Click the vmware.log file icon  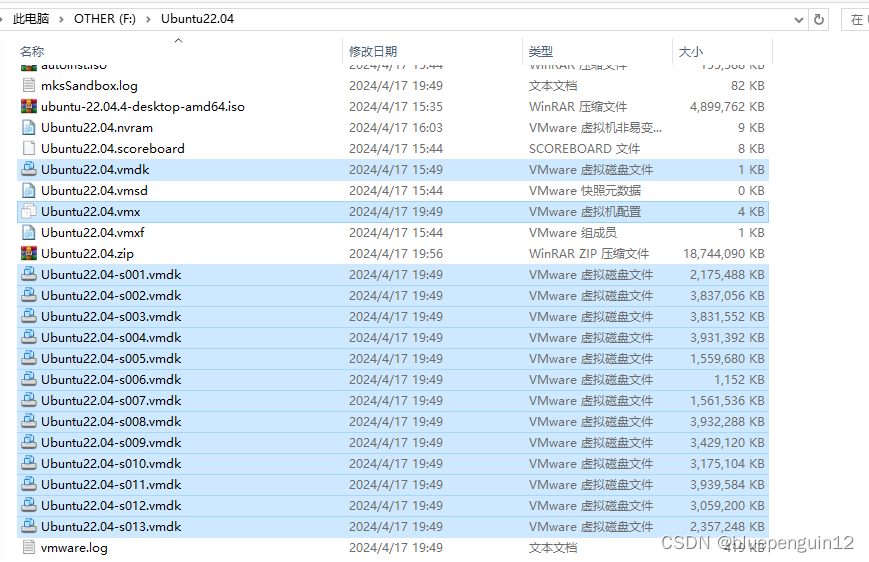coord(29,548)
